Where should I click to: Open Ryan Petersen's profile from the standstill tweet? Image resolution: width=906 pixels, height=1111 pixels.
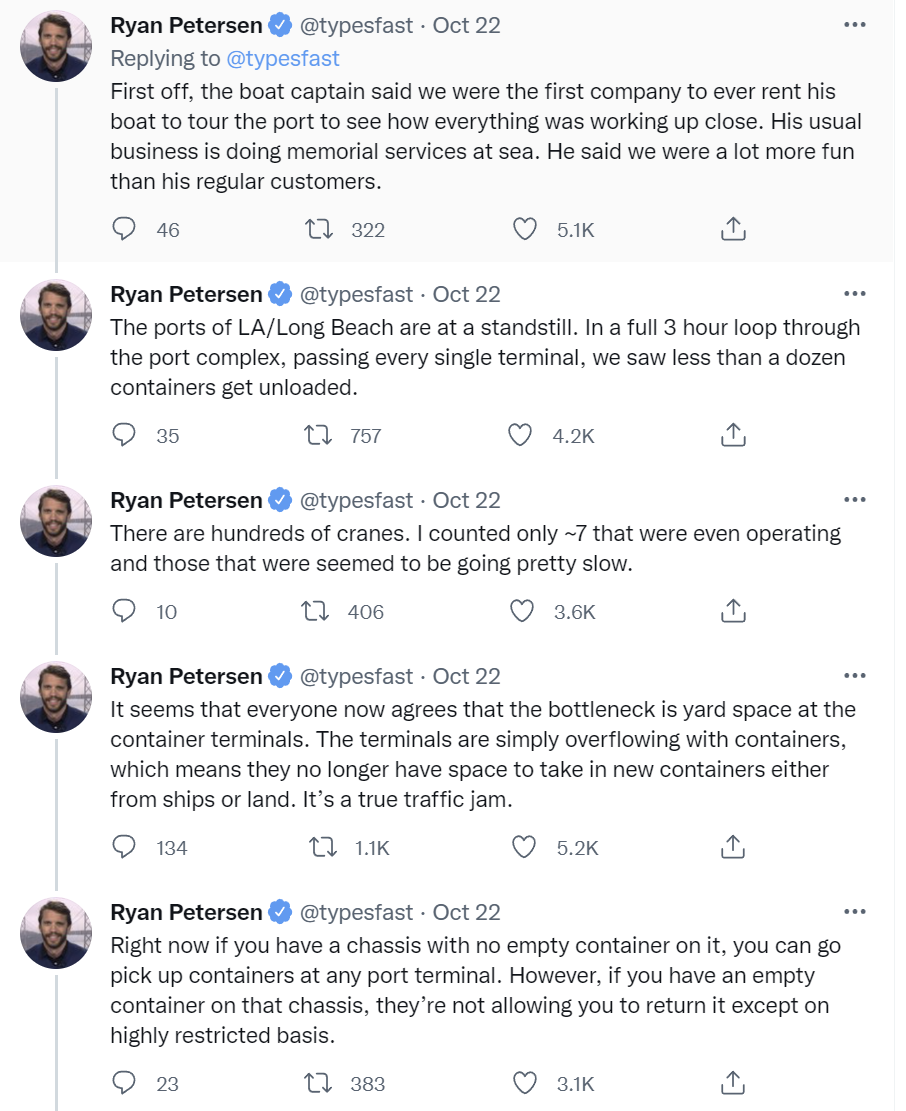click(186, 294)
